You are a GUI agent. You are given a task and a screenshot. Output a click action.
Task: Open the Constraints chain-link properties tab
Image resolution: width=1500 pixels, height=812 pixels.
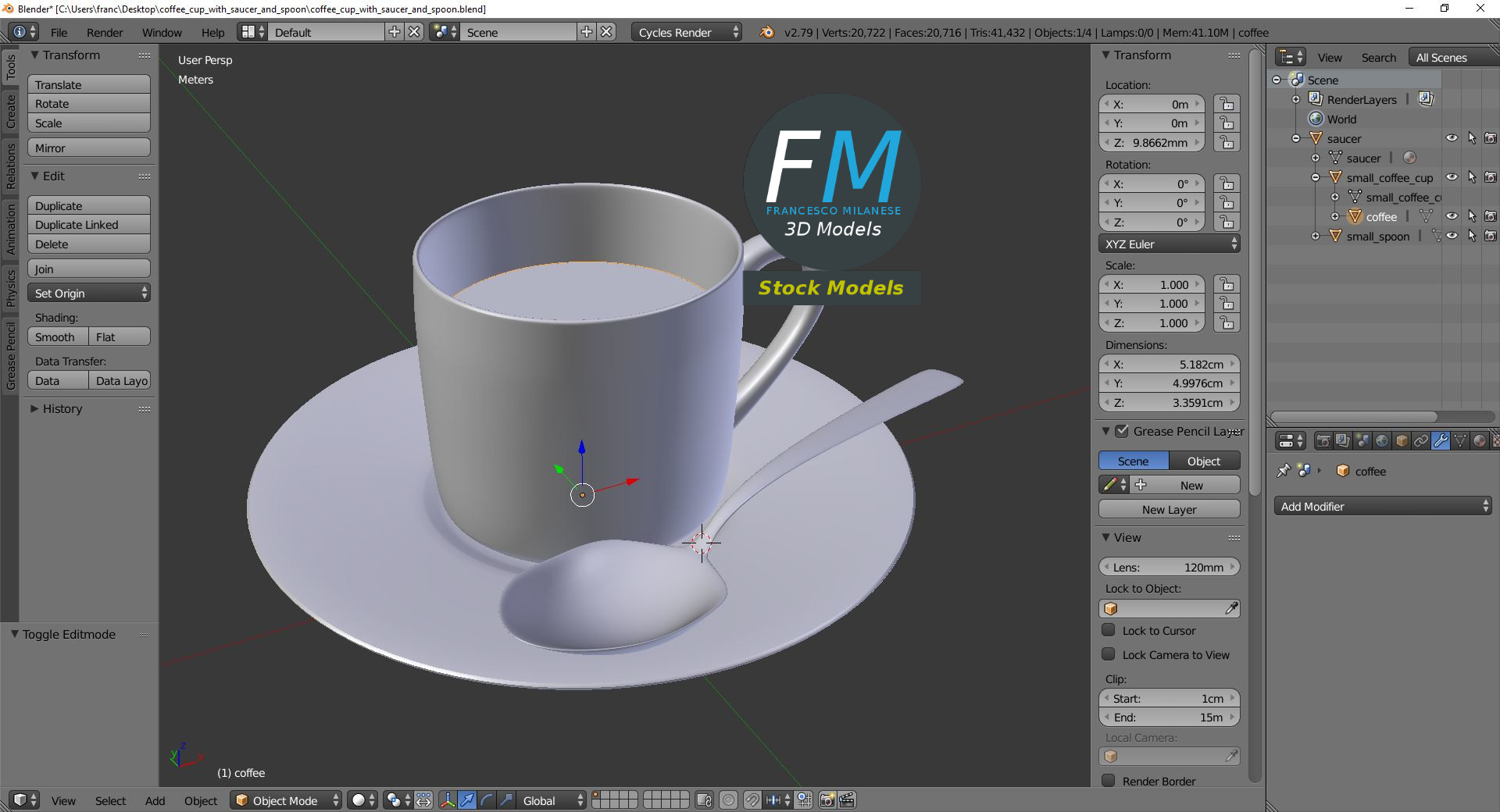[1421, 441]
